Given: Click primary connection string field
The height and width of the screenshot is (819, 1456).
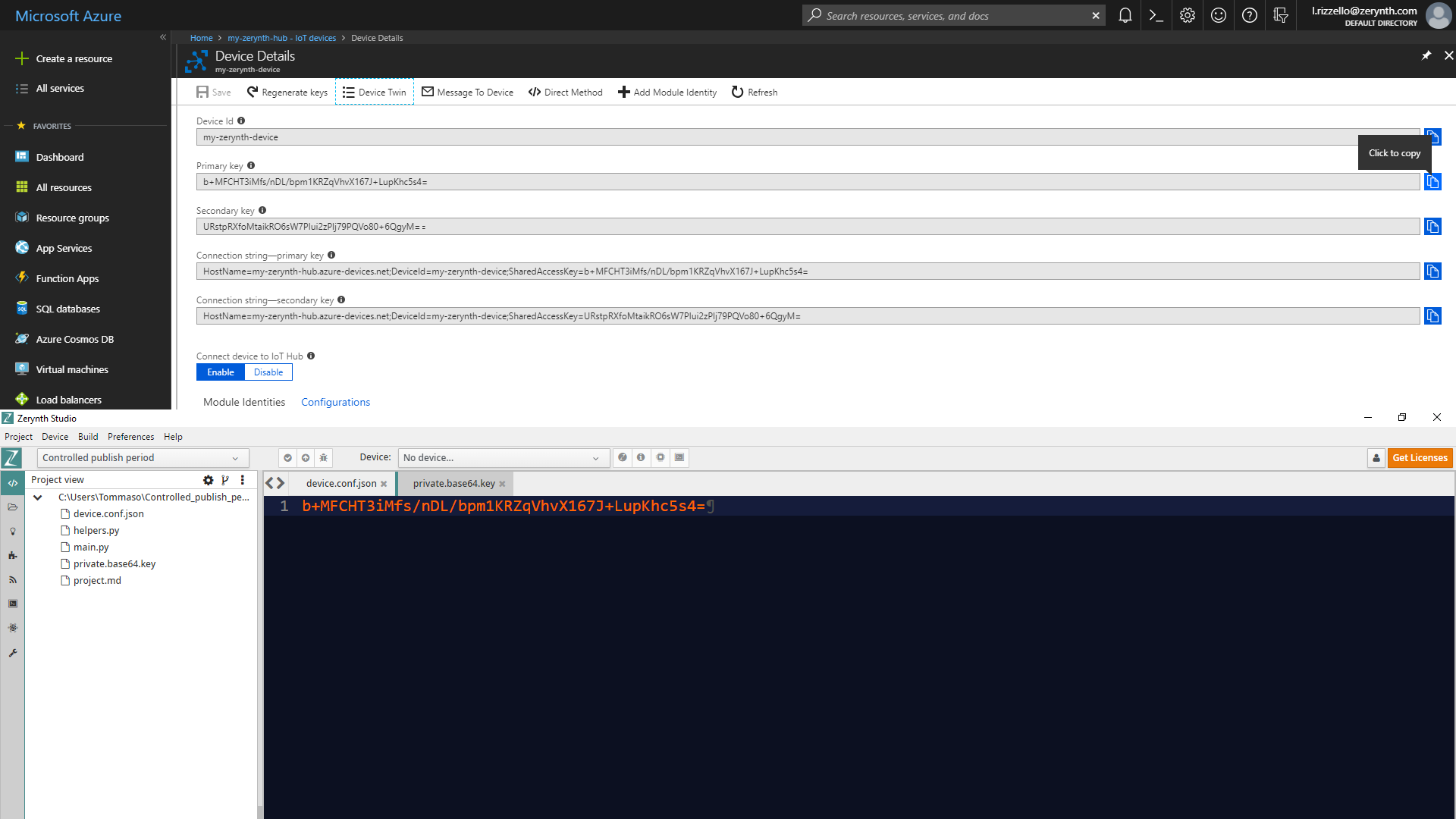Looking at the screenshot, I should pyautogui.click(x=808, y=271).
